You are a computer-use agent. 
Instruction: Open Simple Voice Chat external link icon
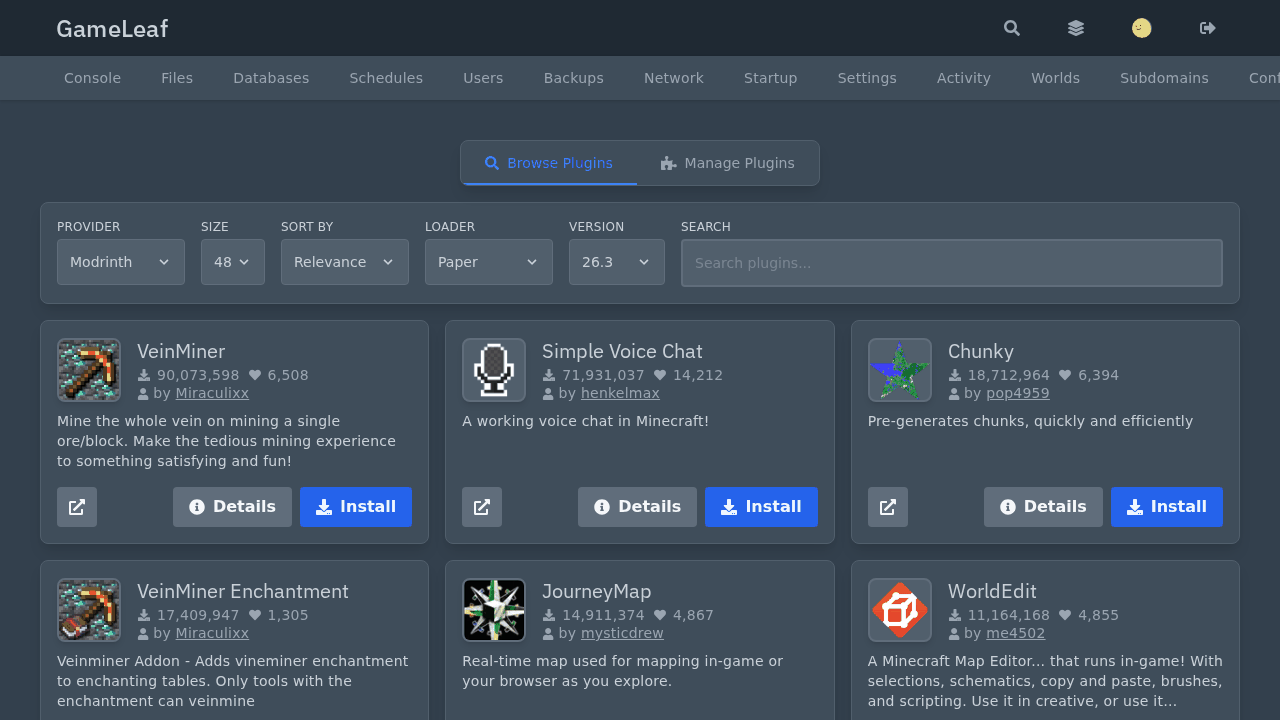[482, 507]
